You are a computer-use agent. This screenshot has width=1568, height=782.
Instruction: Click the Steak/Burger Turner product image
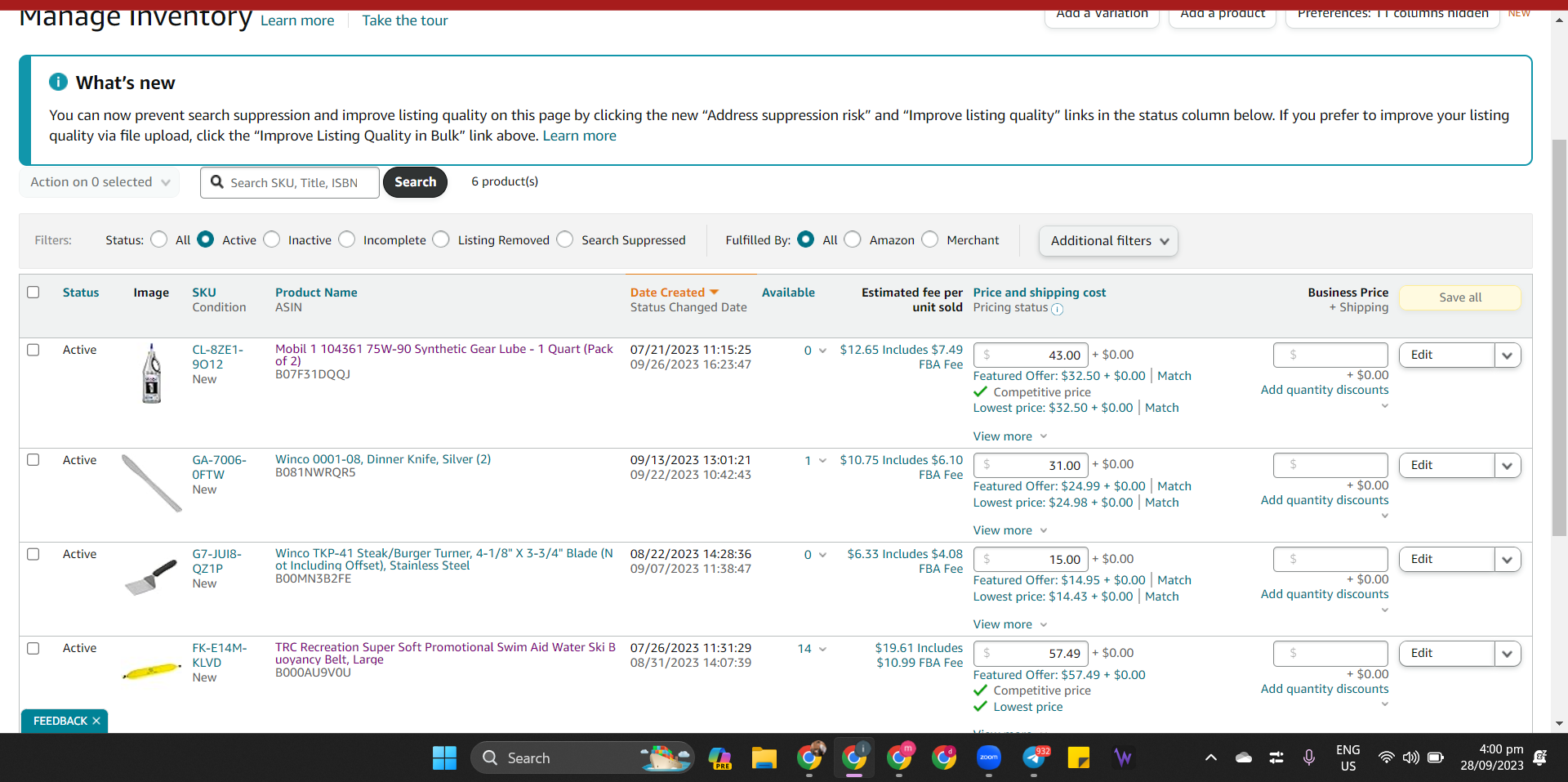pyautogui.click(x=151, y=578)
